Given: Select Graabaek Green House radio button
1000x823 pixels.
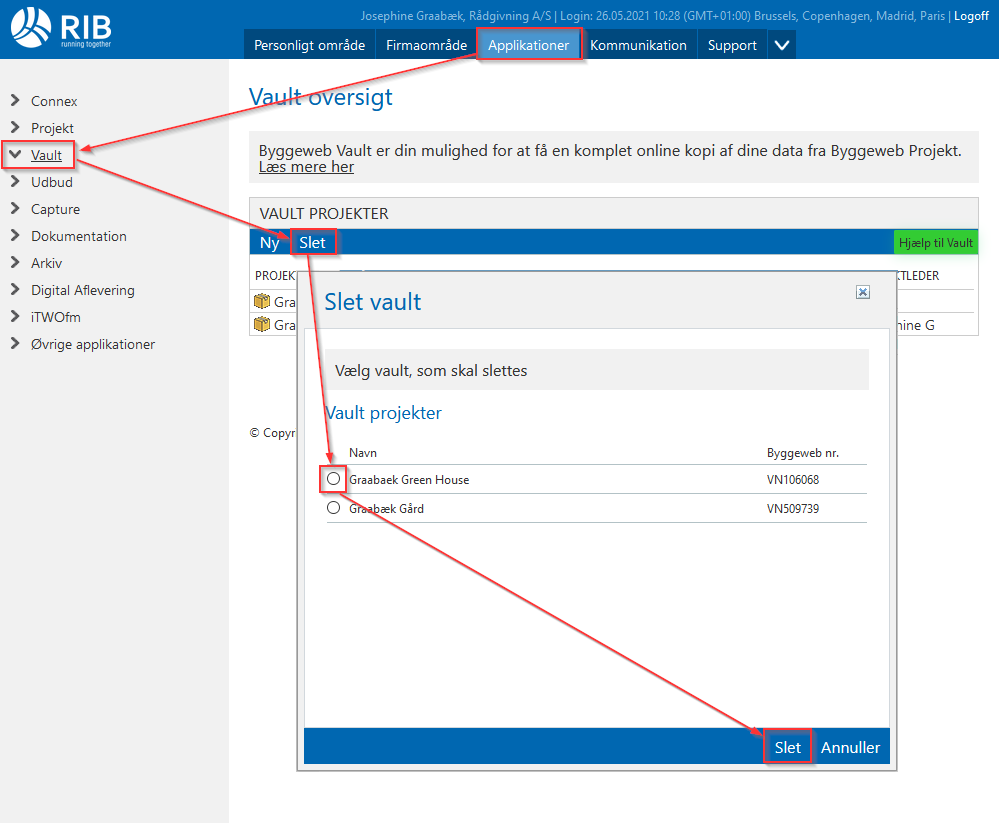Looking at the screenshot, I should pos(334,479).
